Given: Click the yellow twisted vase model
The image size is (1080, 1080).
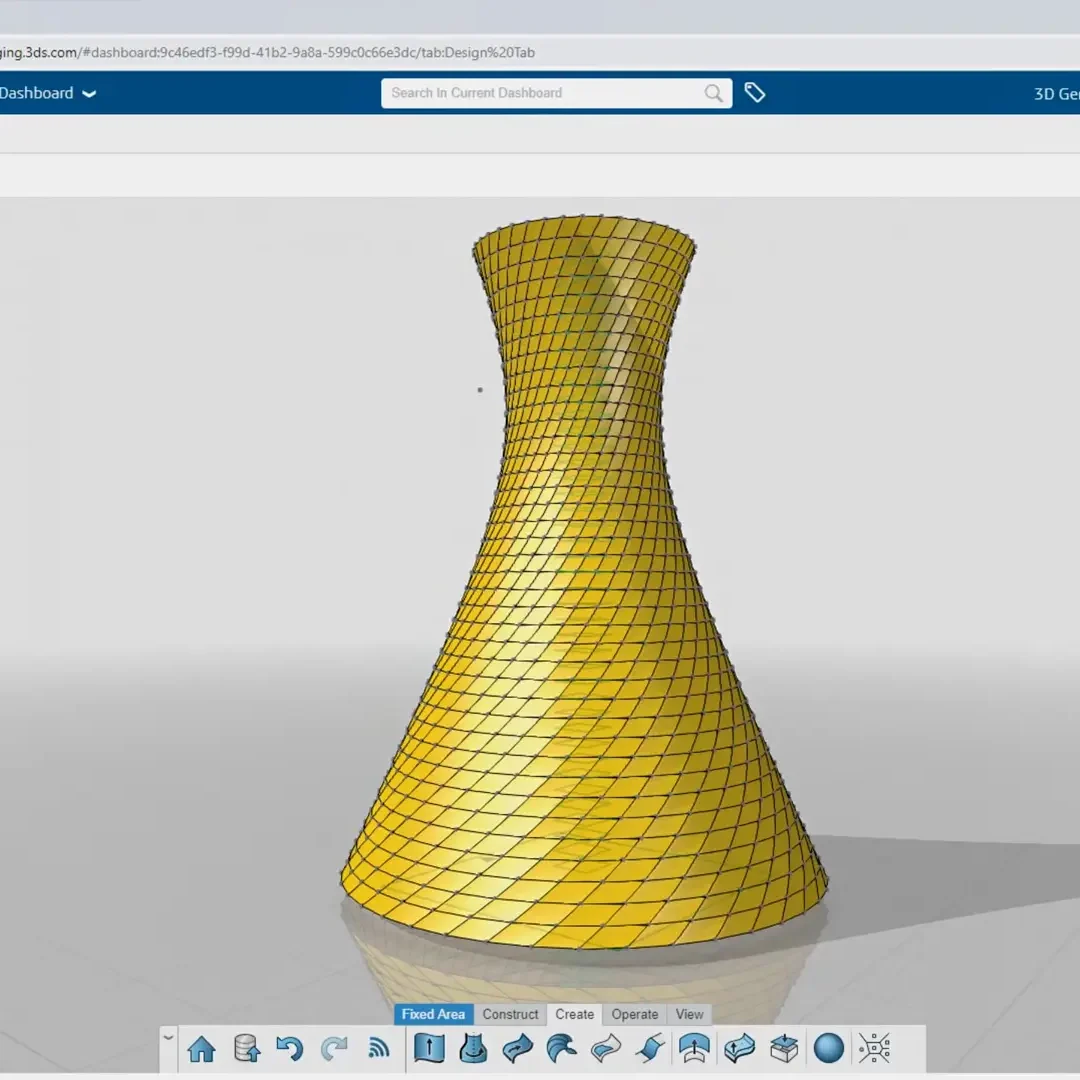Looking at the screenshot, I should tap(584, 585).
